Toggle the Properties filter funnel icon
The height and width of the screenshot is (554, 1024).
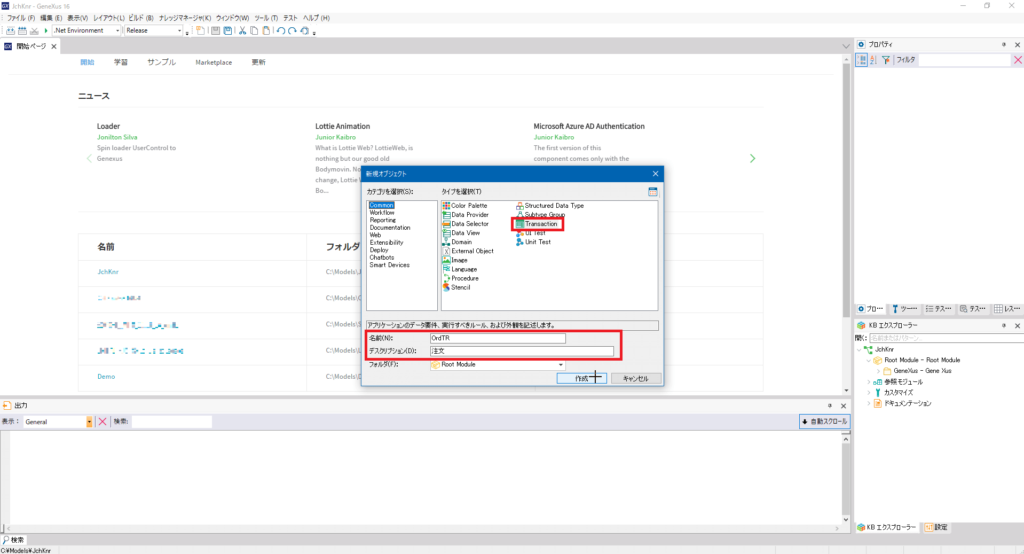coord(886,59)
